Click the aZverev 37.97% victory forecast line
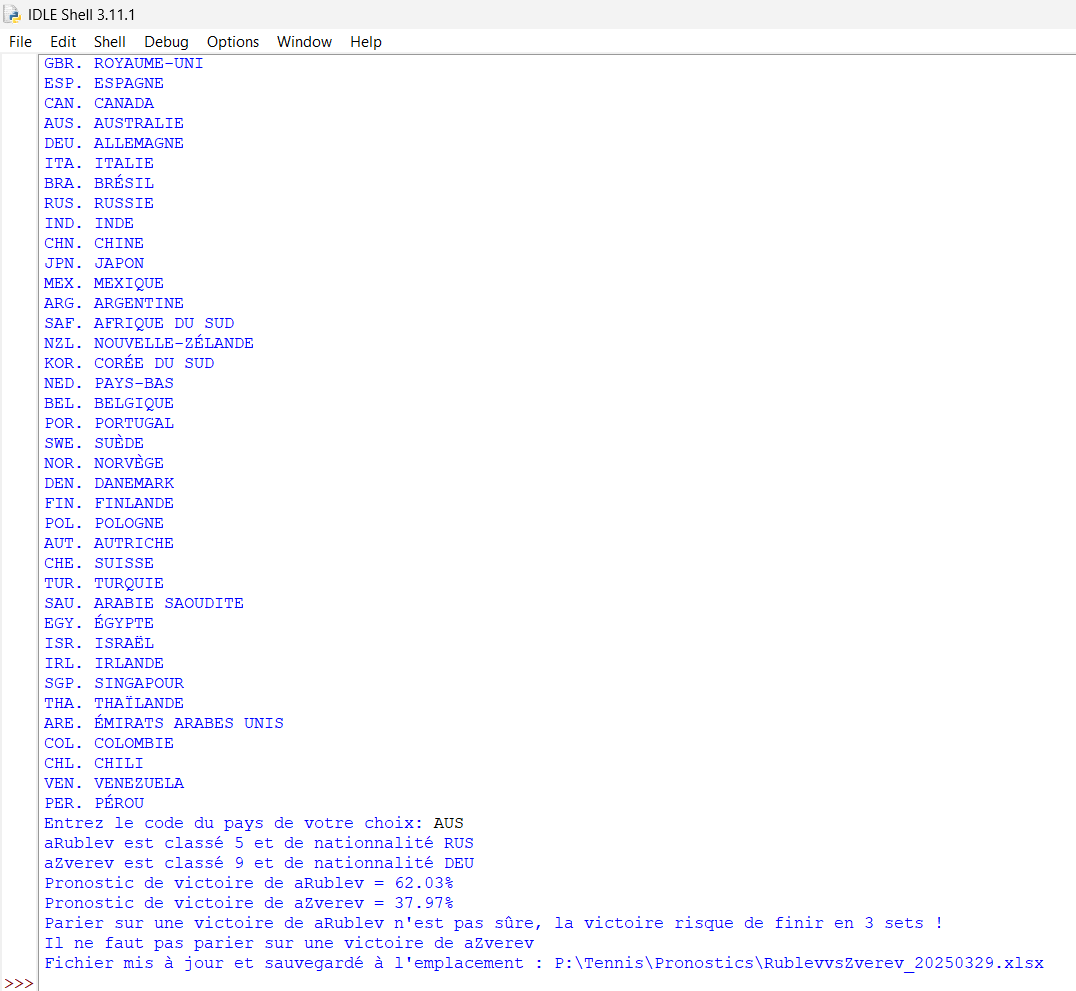The height and width of the screenshot is (991, 1076). pyautogui.click(x=248, y=903)
